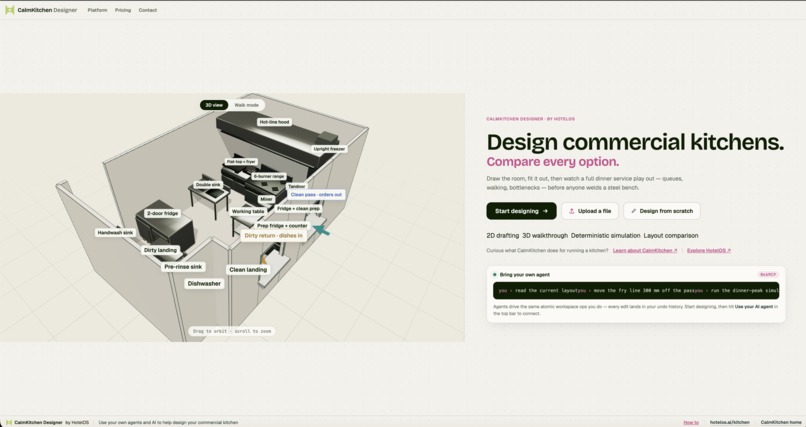Select Clean pass · orders out label
The image size is (806, 427).
click(316, 195)
